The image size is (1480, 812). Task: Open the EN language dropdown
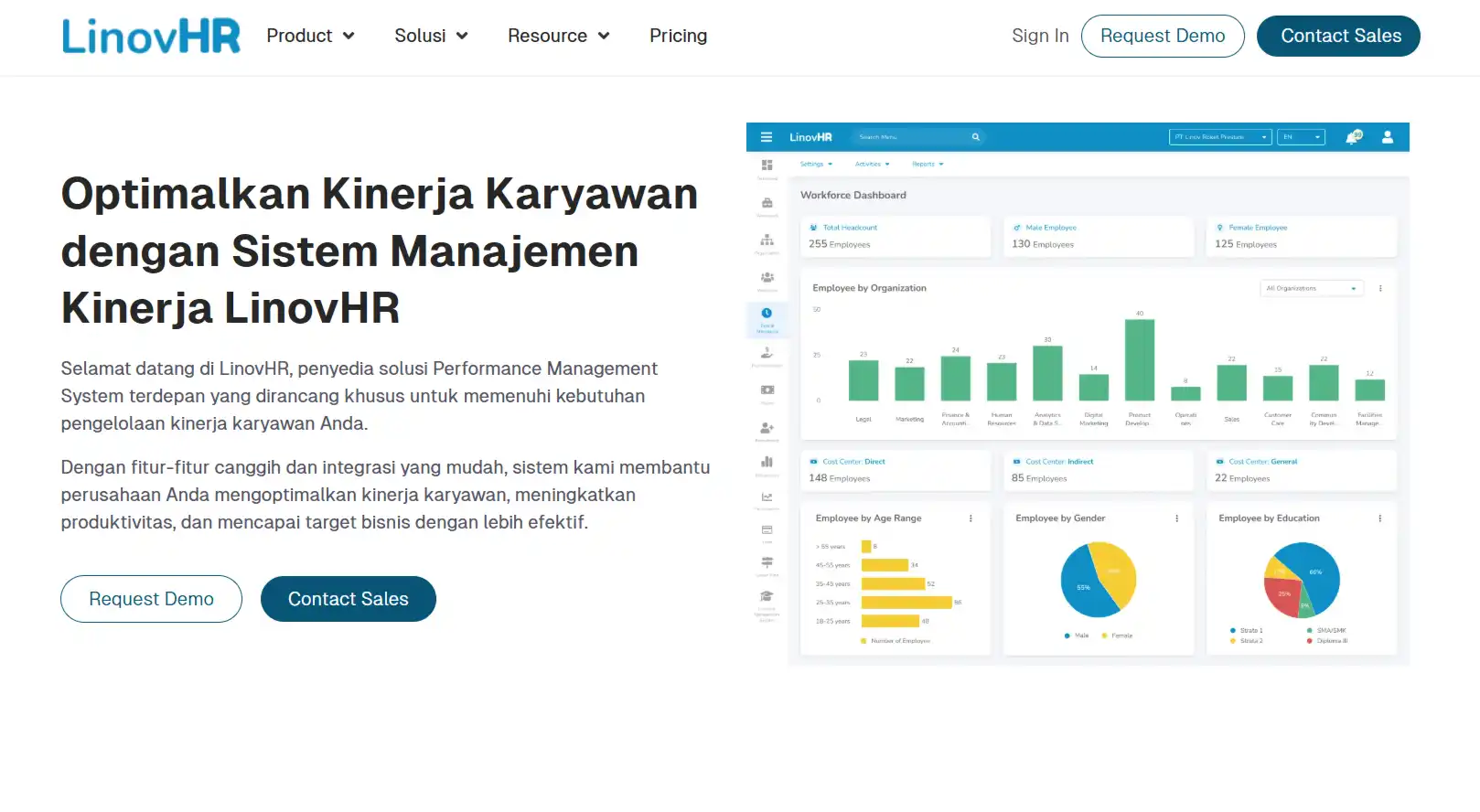tap(1301, 137)
